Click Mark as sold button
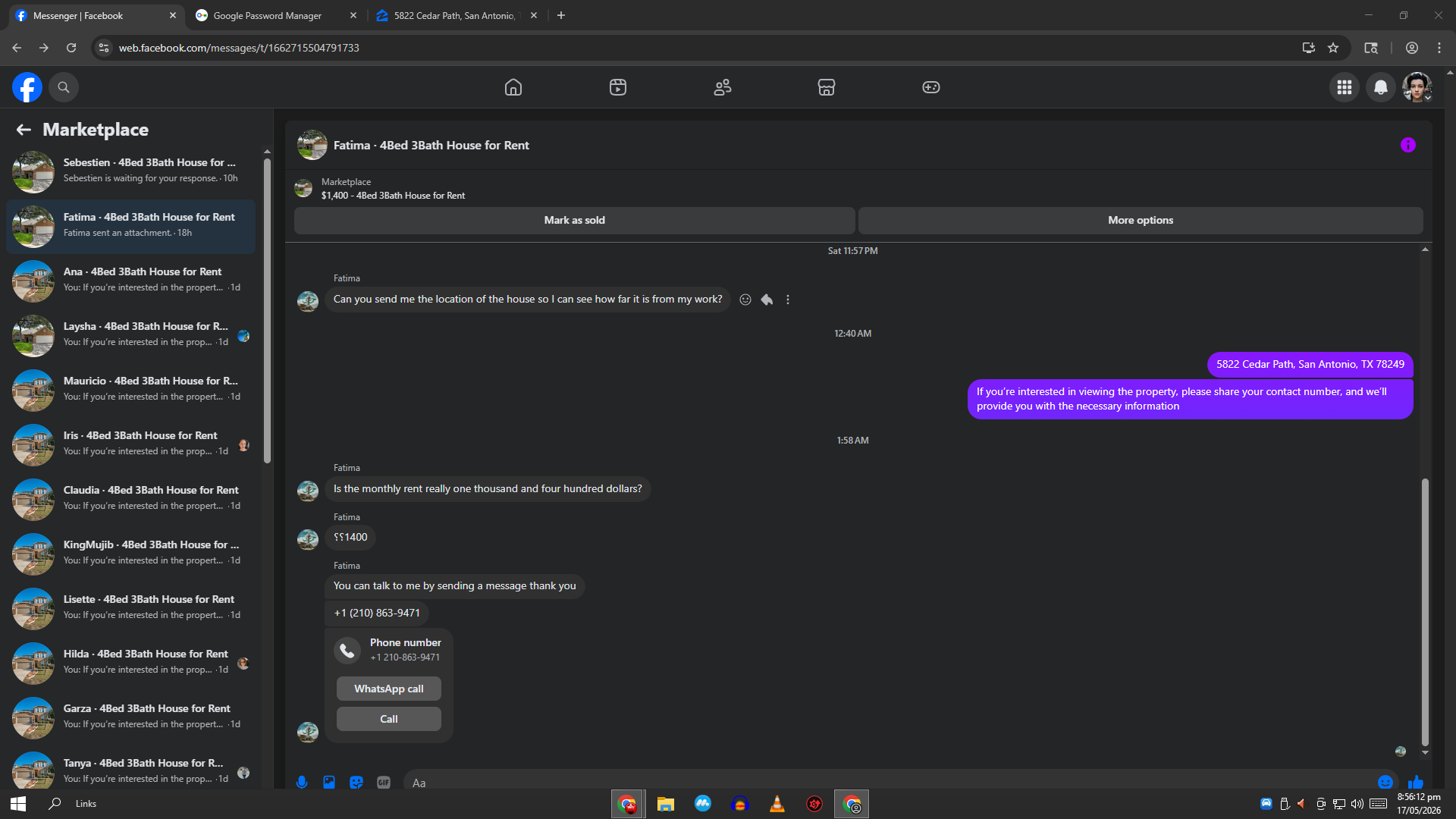 [x=574, y=220]
